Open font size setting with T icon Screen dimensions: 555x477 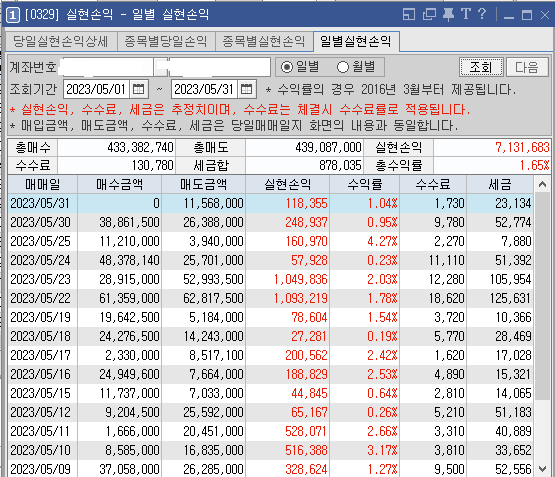[466, 14]
